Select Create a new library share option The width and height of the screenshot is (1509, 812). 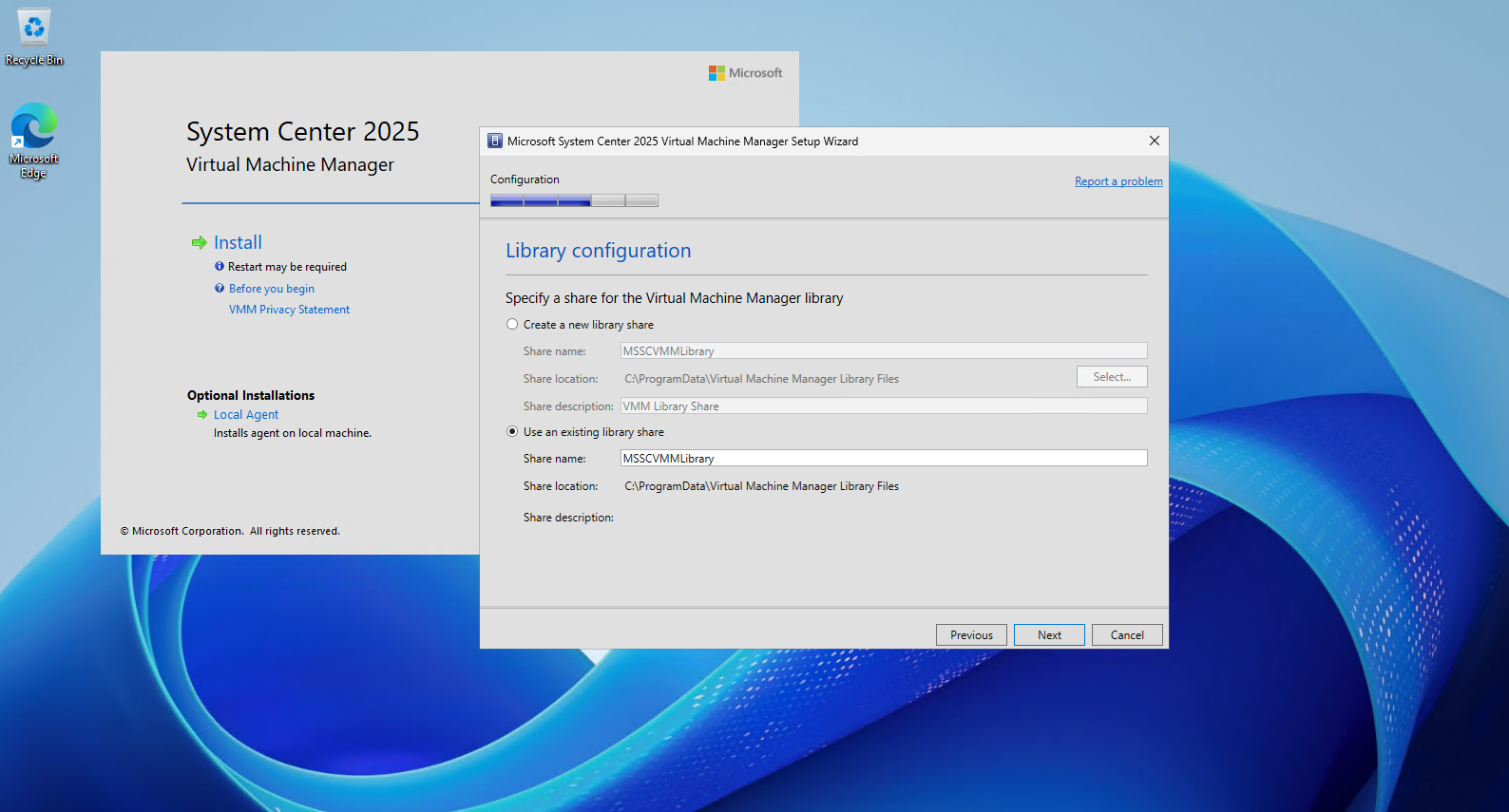(512, 325)
